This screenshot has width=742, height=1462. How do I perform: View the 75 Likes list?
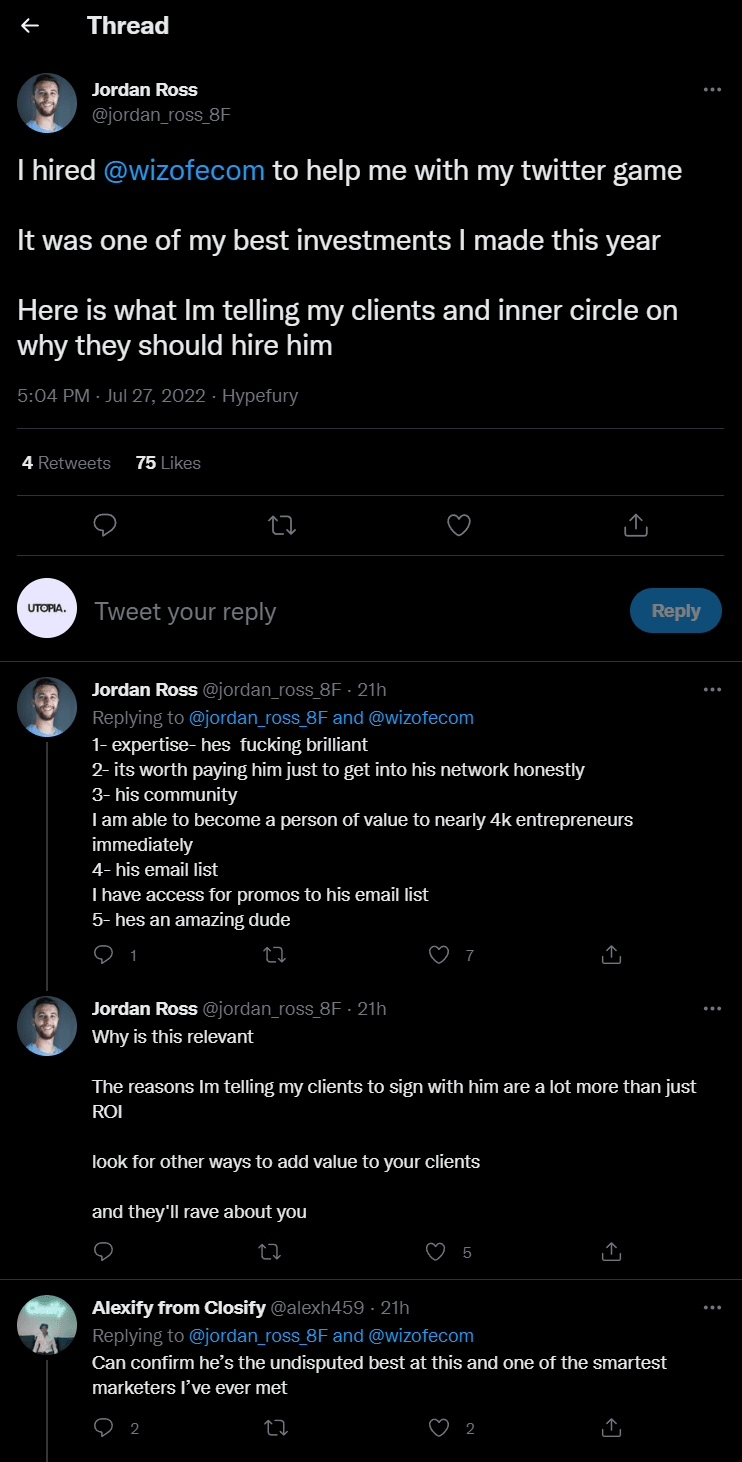tap(168, 463)
